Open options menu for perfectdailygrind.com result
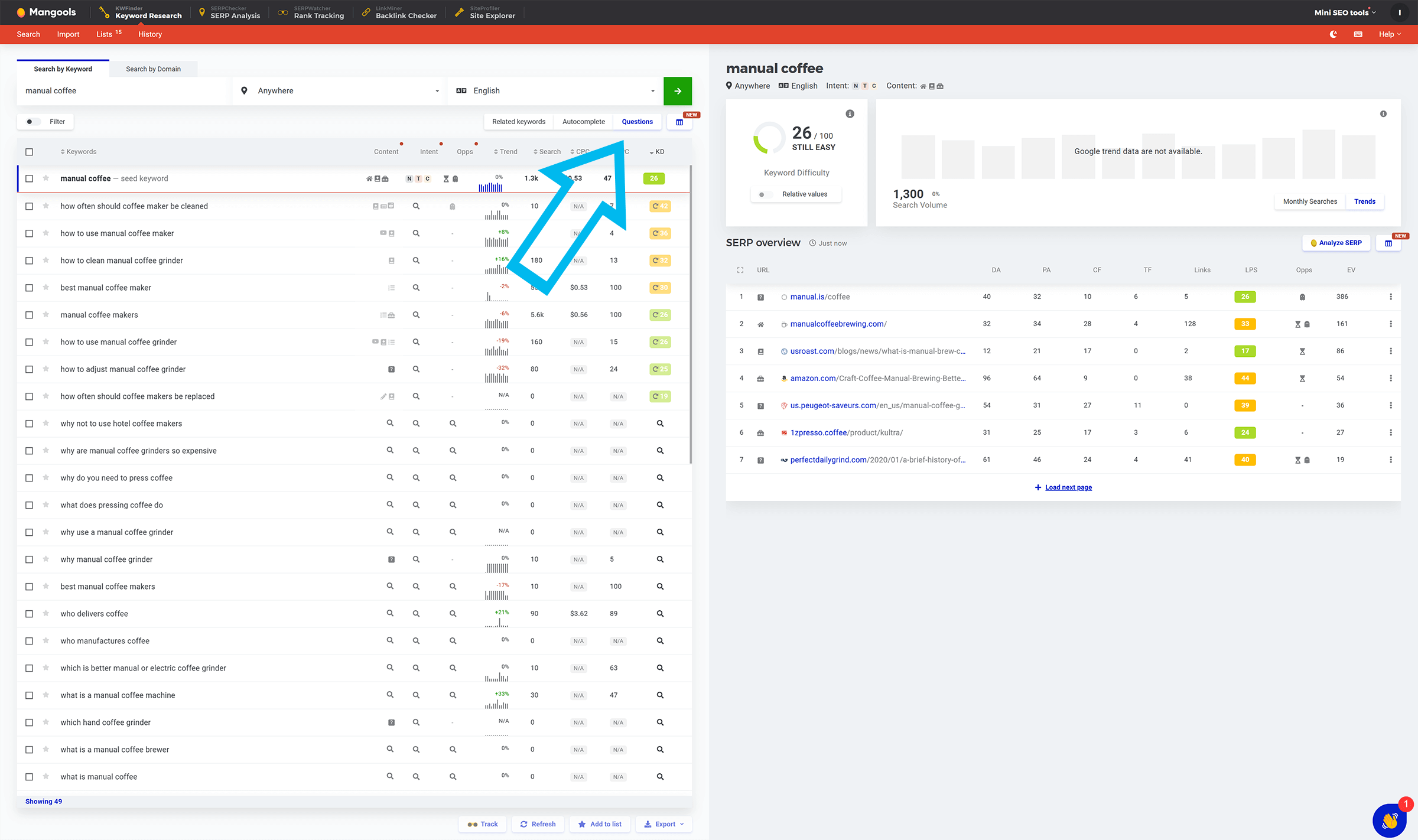 pos(1391,460)
